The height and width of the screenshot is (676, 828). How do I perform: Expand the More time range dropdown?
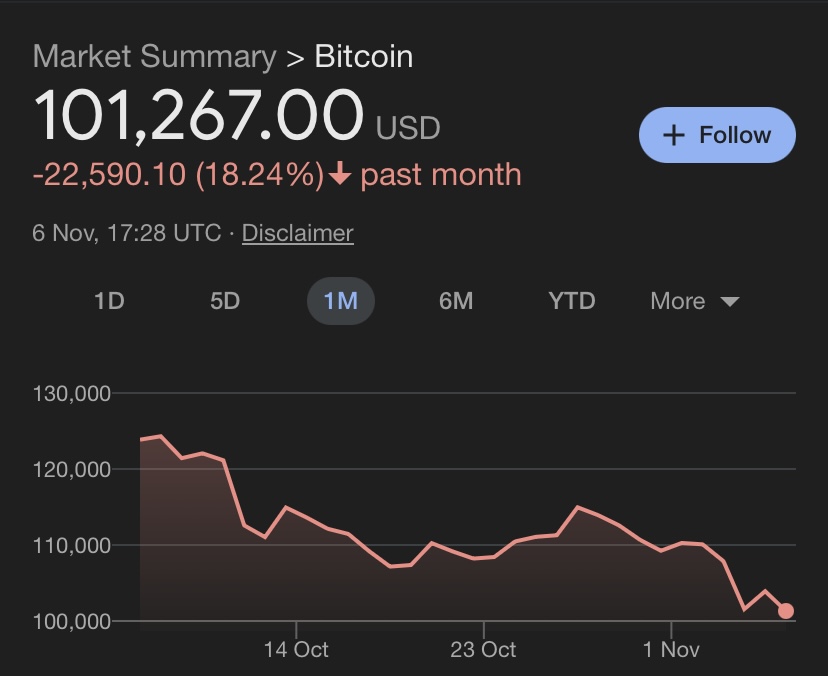694,301
